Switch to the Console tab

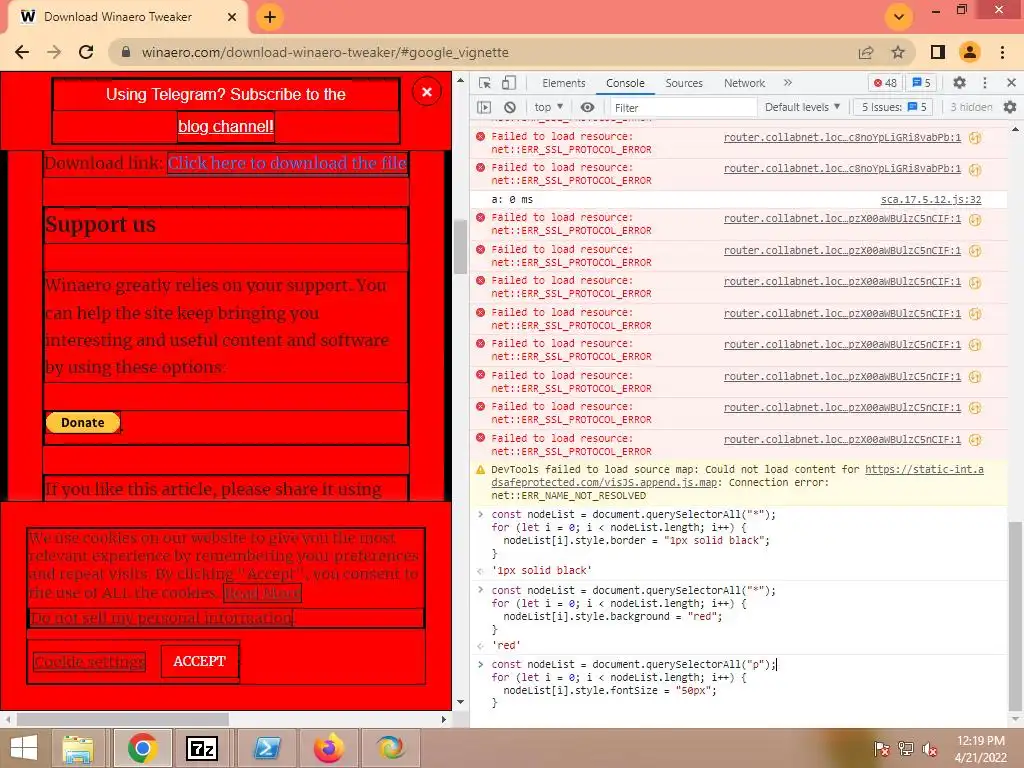625,83
